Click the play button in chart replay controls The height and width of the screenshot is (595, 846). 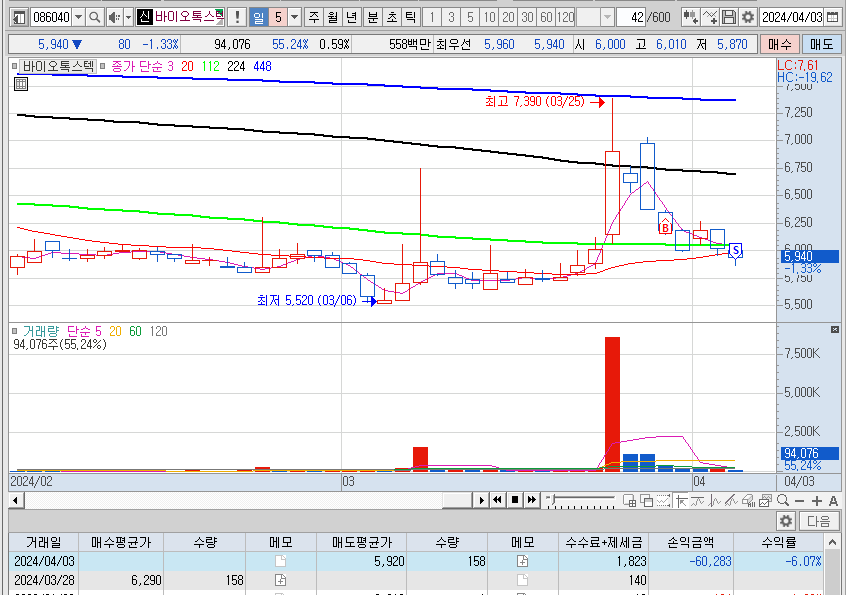pos(481,500)
